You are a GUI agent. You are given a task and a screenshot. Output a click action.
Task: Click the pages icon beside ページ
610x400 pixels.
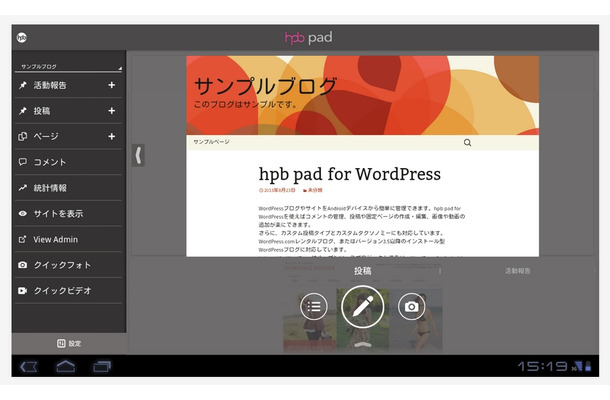[x=23, y=137]
